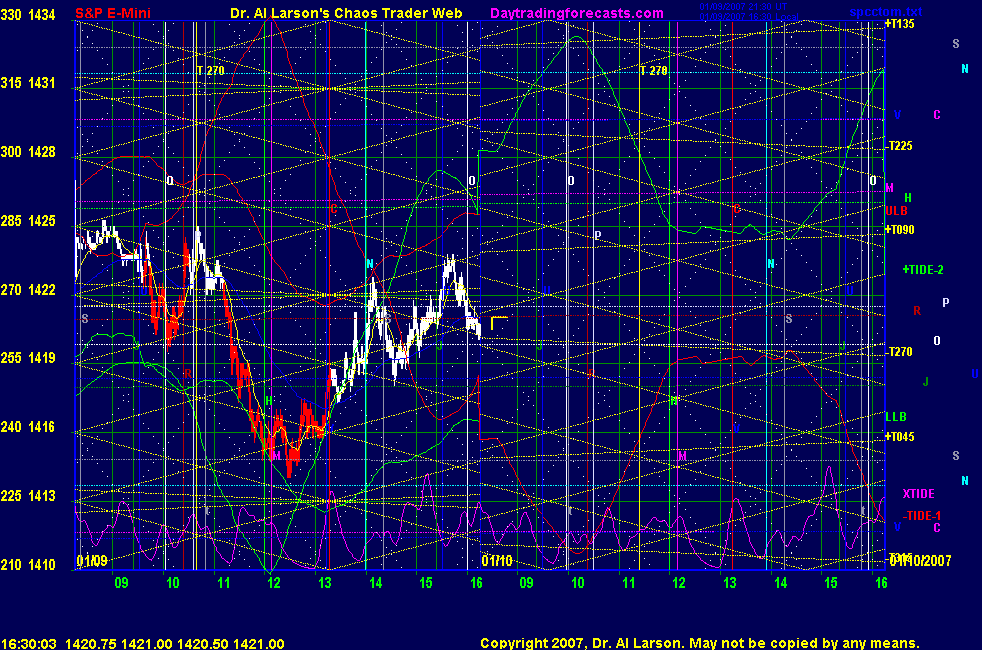Click the '285 1425' price axis label

pyautogui.click(x=28, y=220)
